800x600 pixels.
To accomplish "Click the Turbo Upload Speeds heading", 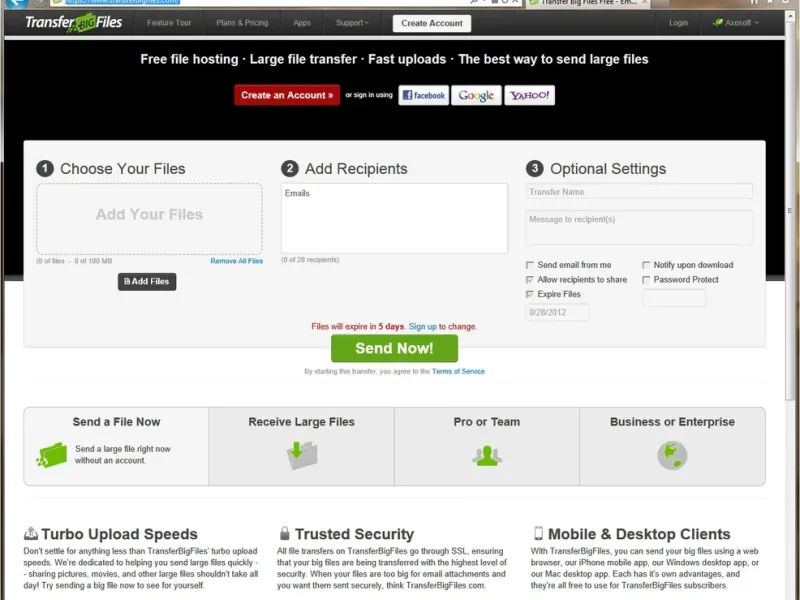I will (x=119, y=534).
